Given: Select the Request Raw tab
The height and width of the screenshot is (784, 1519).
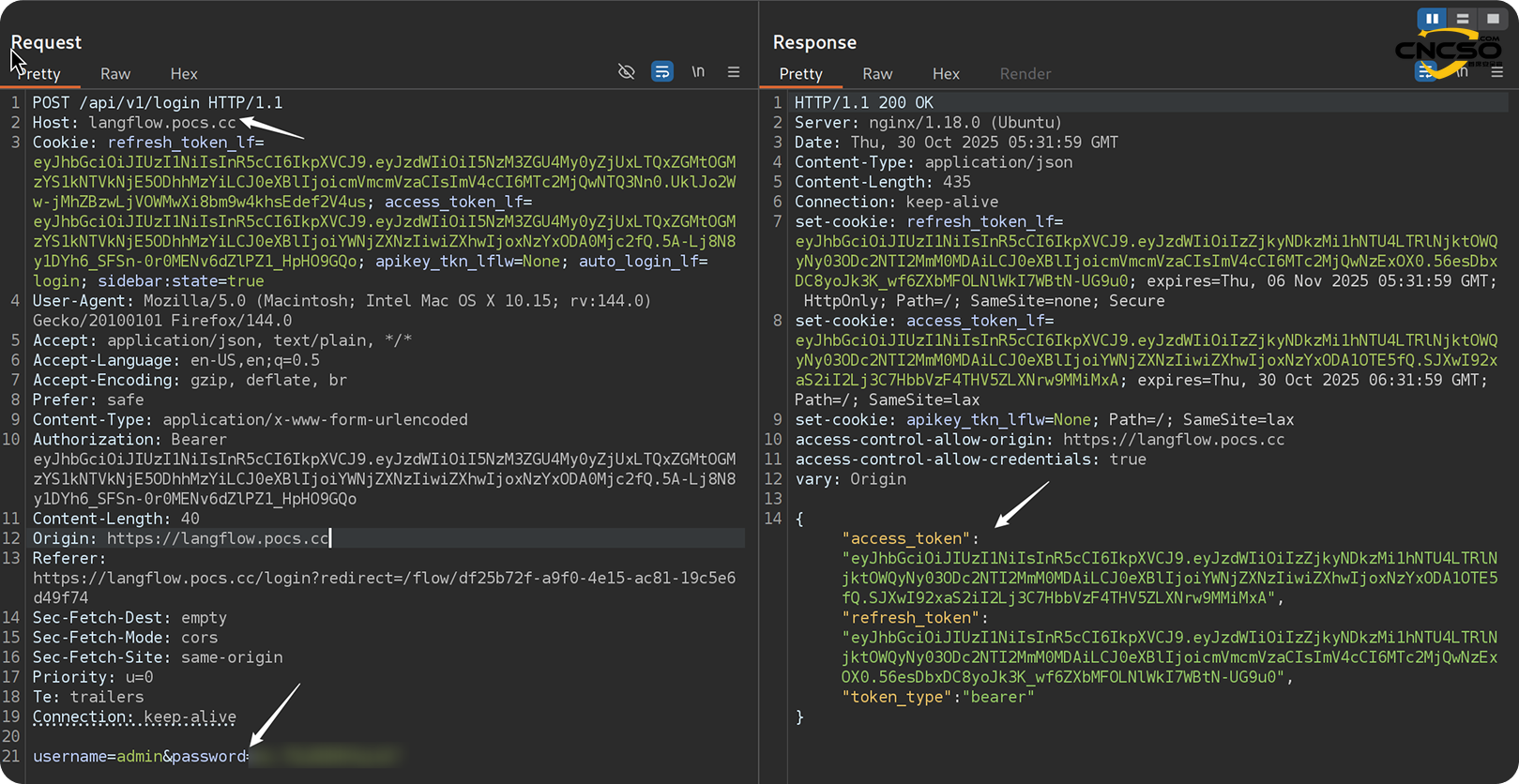Looking at the screenshot, I should (115, 73).
